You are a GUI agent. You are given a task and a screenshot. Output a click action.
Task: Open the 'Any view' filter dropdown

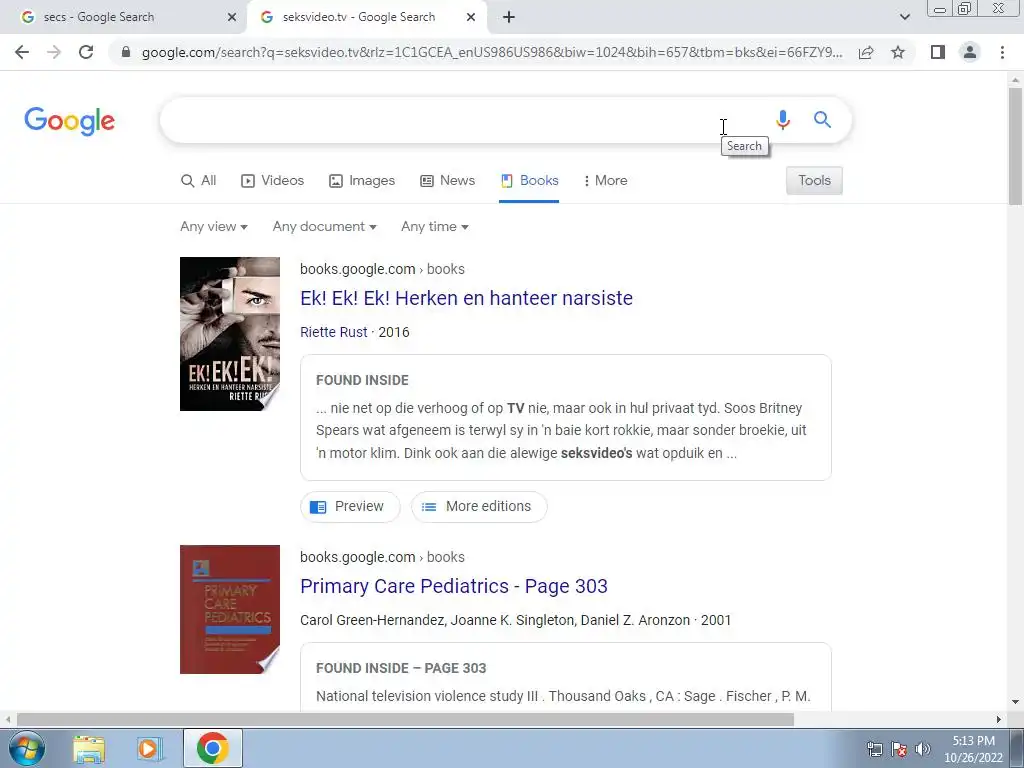[214, 227]
